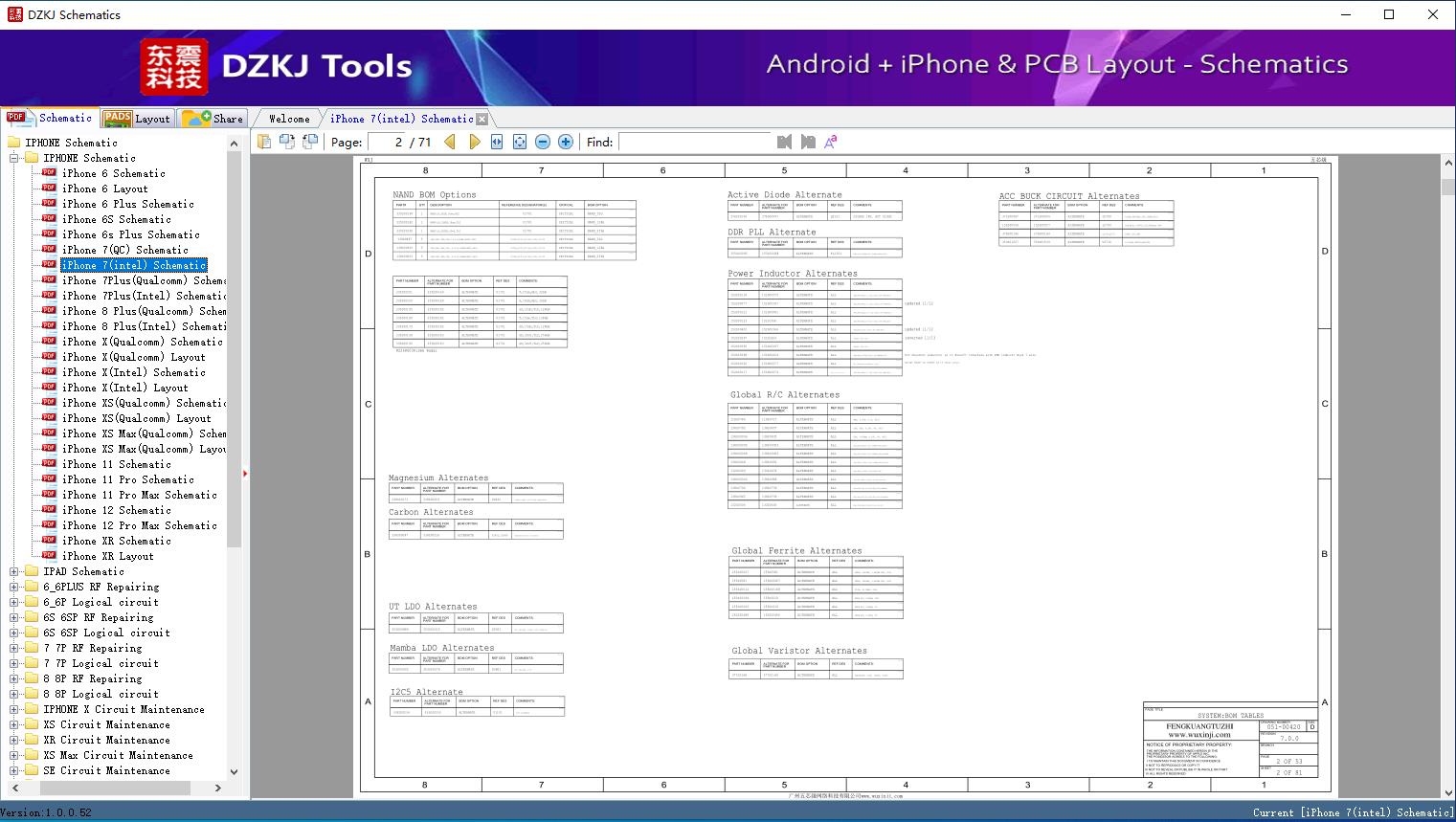Screen dimensions: 1456x822
Task: Zoom out of the schematic
Action: pos(543,142)
